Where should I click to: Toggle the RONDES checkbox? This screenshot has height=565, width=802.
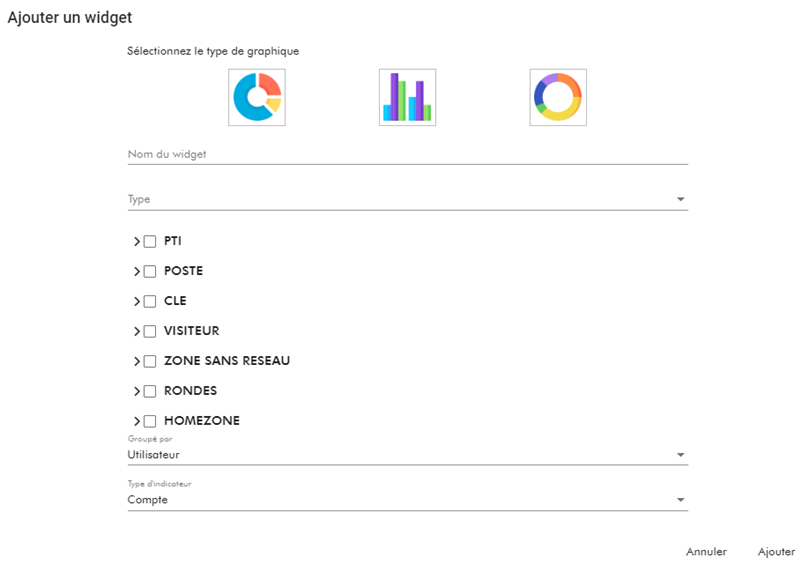click(150, 391)
